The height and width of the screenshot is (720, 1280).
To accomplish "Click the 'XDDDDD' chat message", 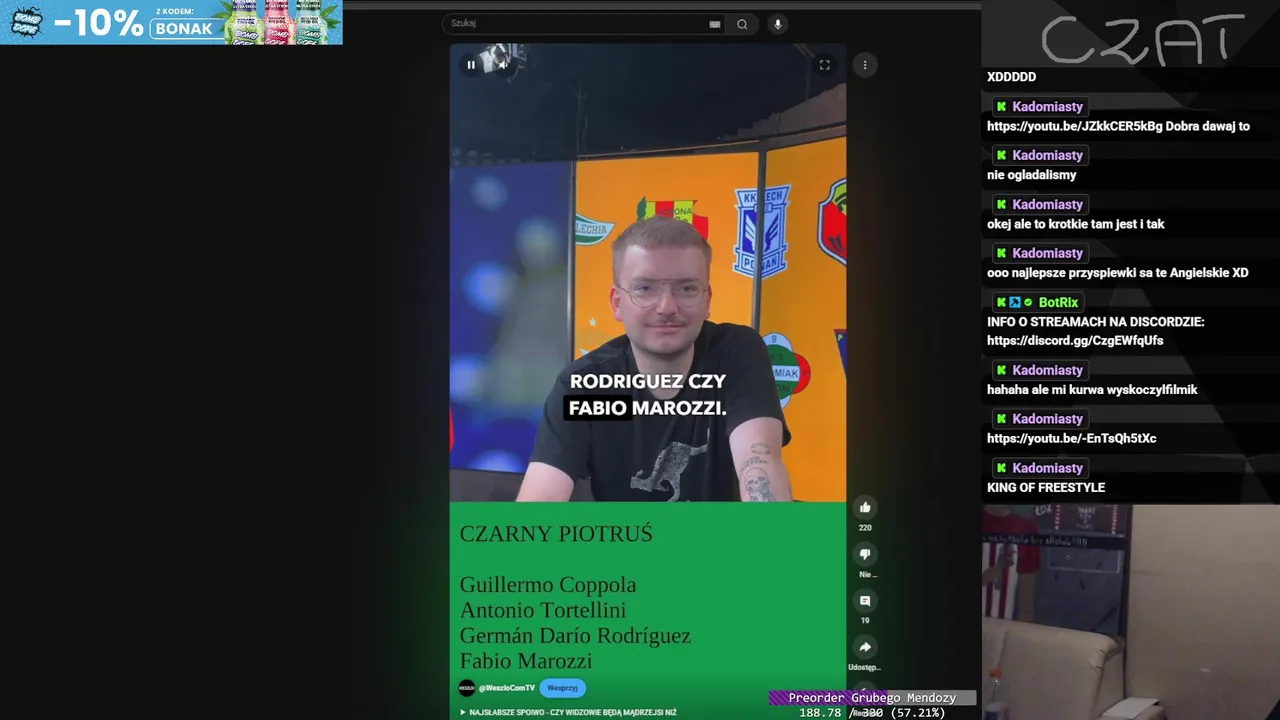I will 1011,77.
